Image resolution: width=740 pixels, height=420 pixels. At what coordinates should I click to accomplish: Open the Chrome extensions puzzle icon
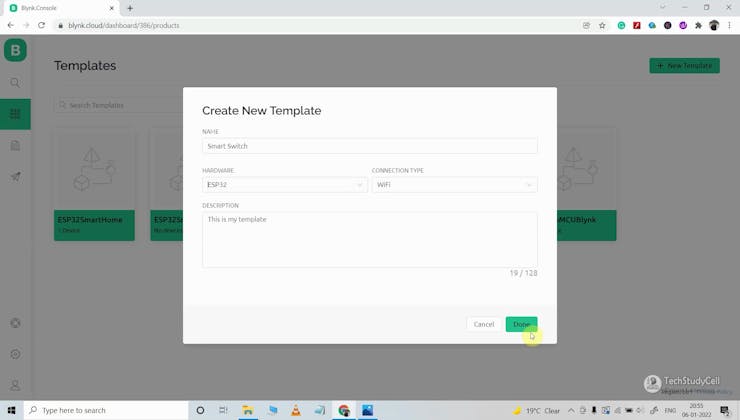tap(698, 25)
